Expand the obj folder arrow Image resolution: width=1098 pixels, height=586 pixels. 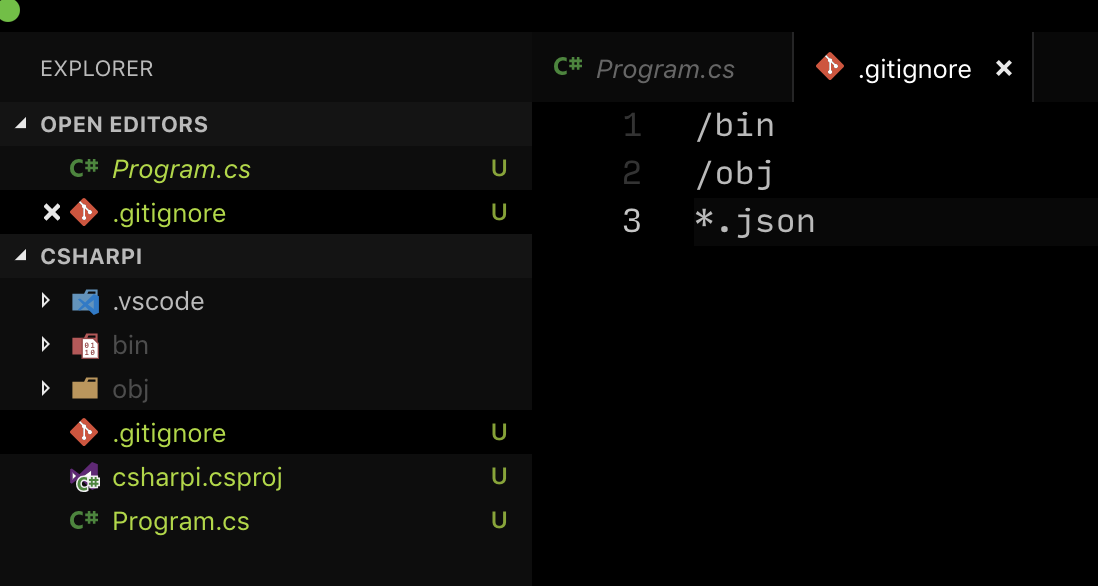pos(45,389)
